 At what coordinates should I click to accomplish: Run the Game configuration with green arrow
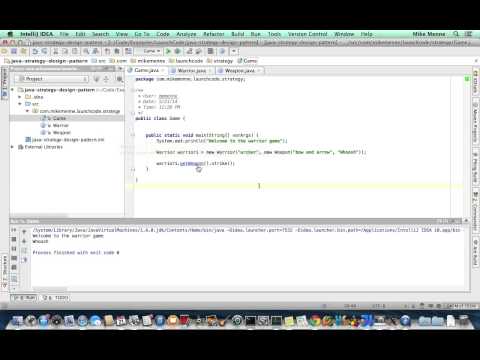[168, 51]
